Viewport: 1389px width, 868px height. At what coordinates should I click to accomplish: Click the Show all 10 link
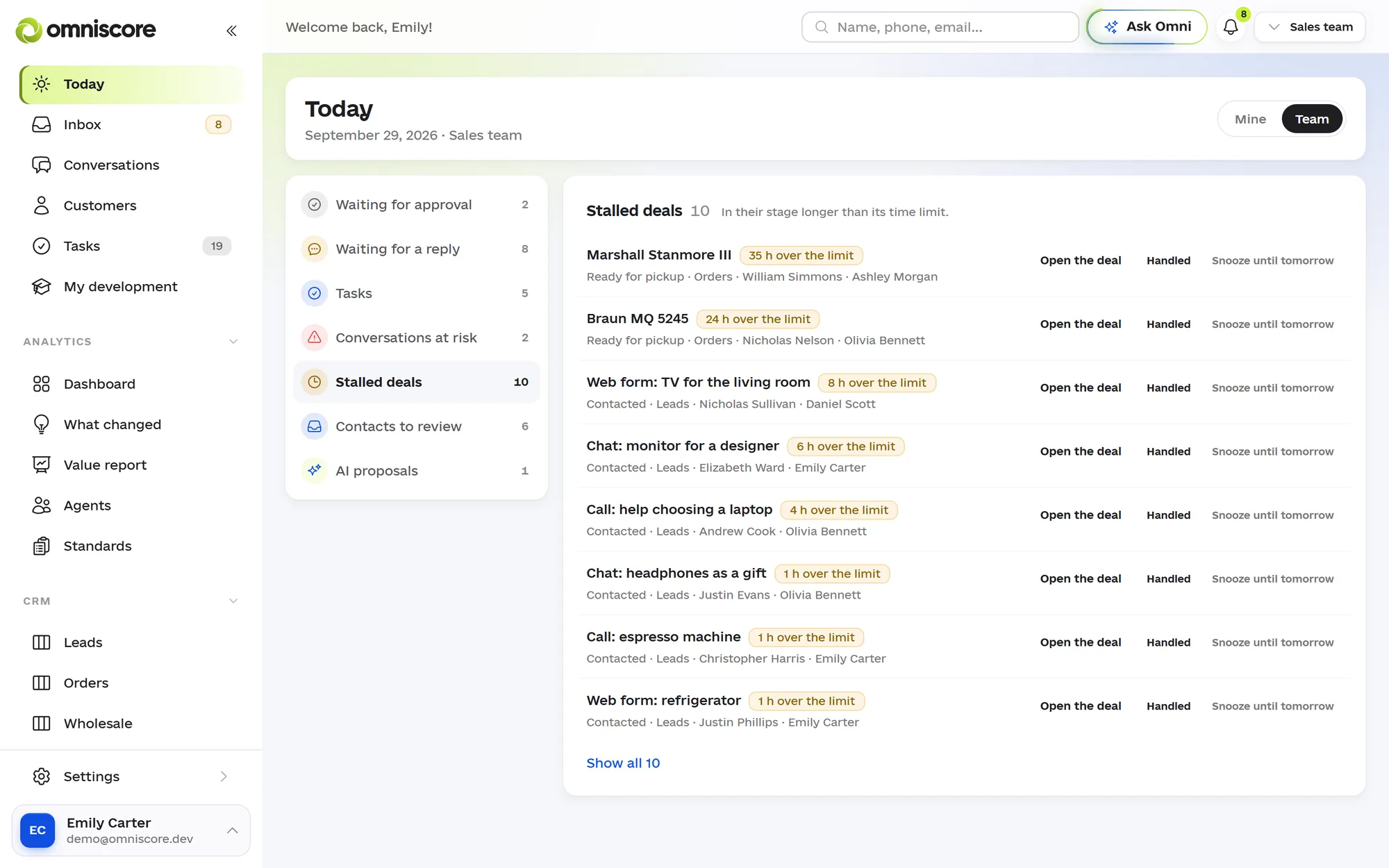pyautogui.click(x=623, y=763)
